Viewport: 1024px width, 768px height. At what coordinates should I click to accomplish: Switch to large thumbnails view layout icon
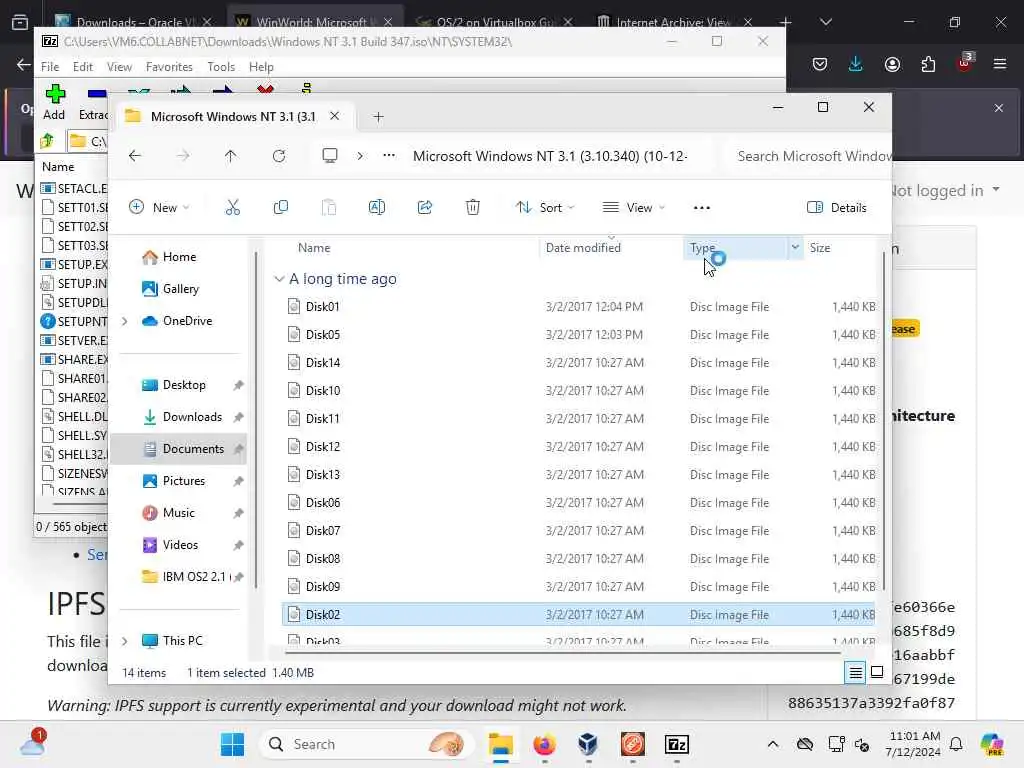click(x=877, y=672)
